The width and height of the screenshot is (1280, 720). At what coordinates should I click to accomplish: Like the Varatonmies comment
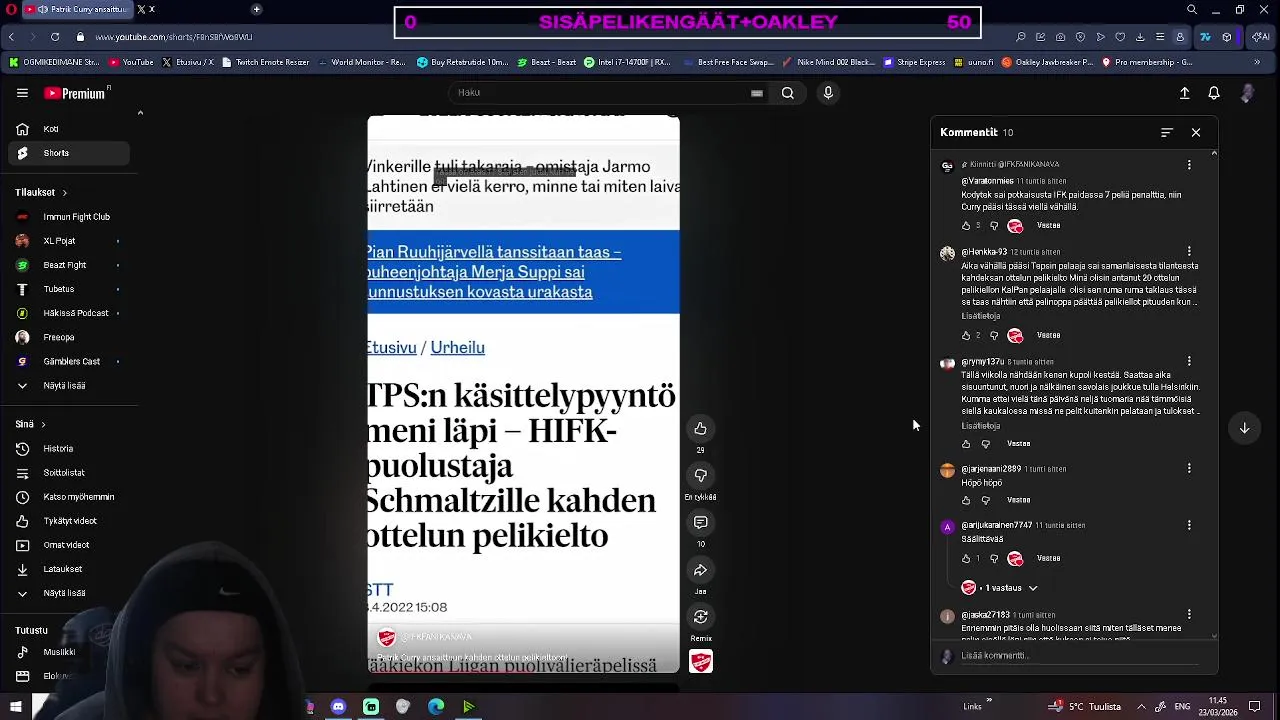[966, 226]
